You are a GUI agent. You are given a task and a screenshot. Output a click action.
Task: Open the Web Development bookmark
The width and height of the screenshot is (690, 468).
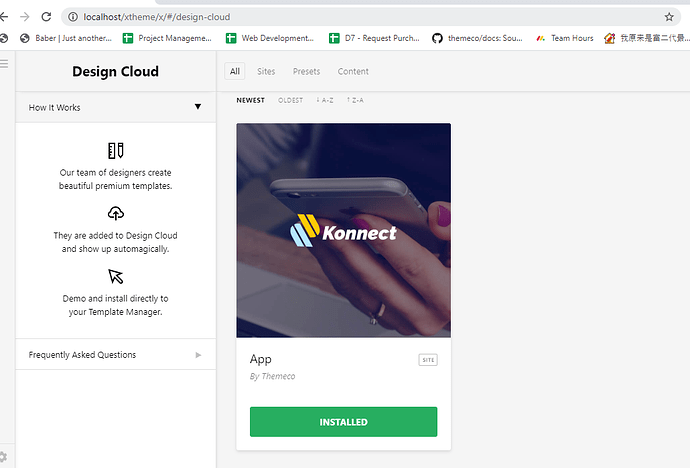(x=270, y=38)
